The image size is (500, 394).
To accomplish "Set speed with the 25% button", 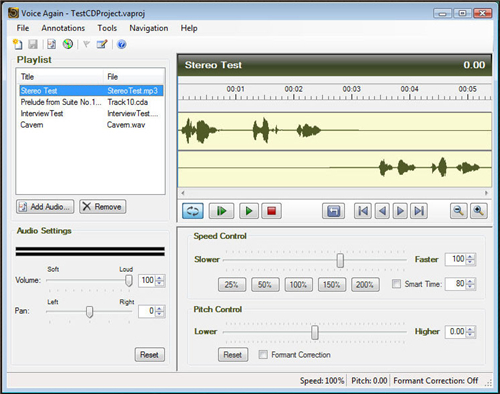I will pos(232,285).
